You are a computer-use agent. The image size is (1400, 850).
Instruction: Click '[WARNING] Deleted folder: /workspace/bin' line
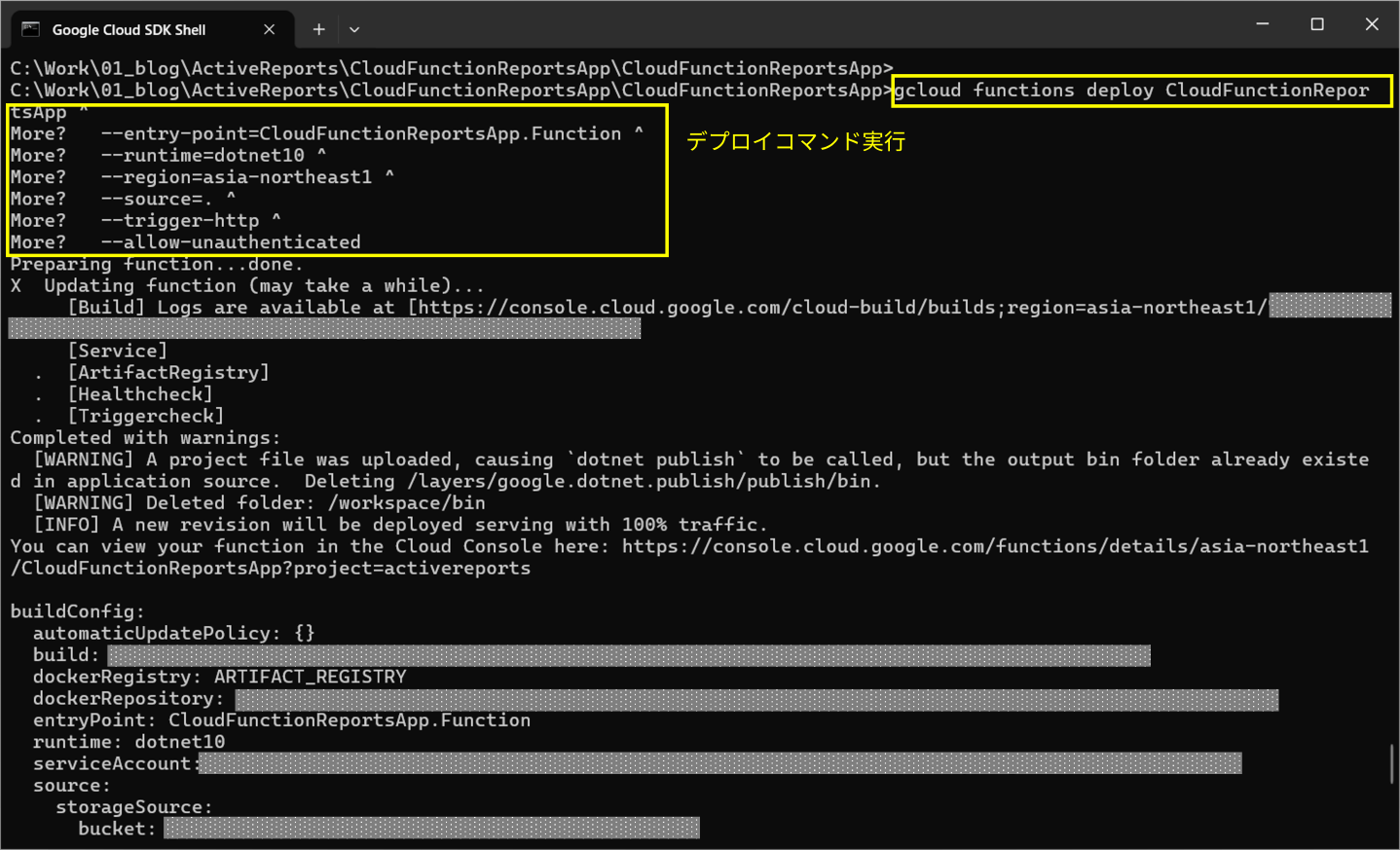click(259, 503)
